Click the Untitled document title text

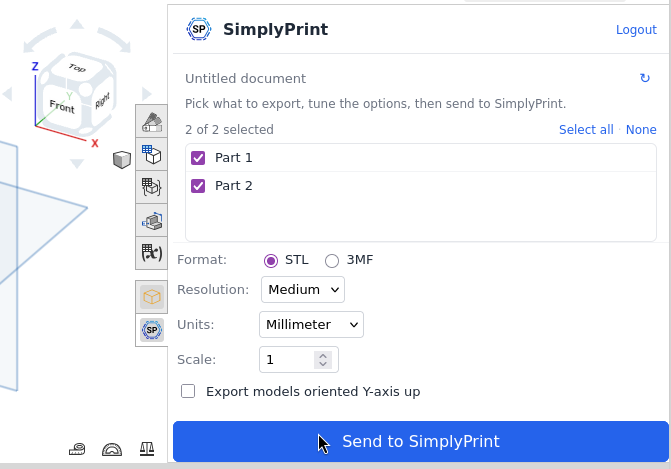tap(245, 79)
